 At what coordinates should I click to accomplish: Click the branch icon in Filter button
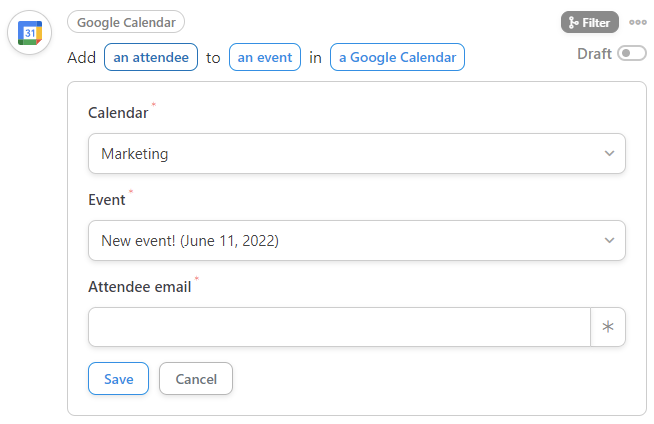click(x=574, y=23)
